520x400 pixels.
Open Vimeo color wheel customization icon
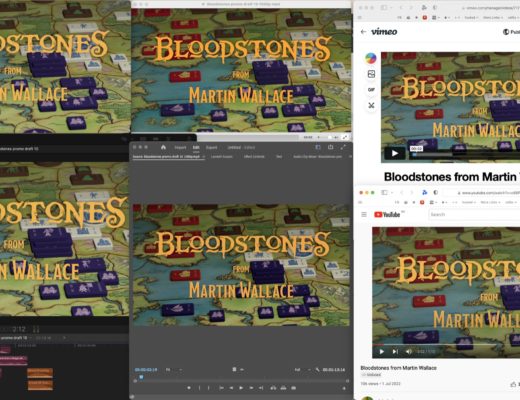coord(371,58)
